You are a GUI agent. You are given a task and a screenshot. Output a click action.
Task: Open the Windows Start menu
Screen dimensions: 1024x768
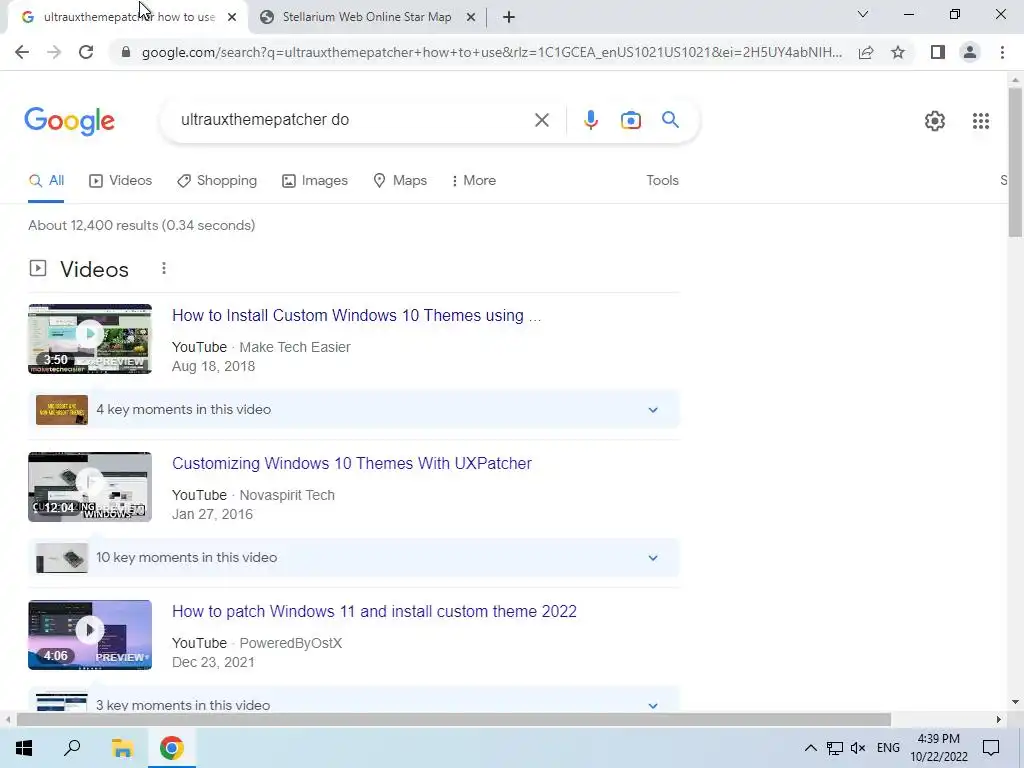click(24, 748)
